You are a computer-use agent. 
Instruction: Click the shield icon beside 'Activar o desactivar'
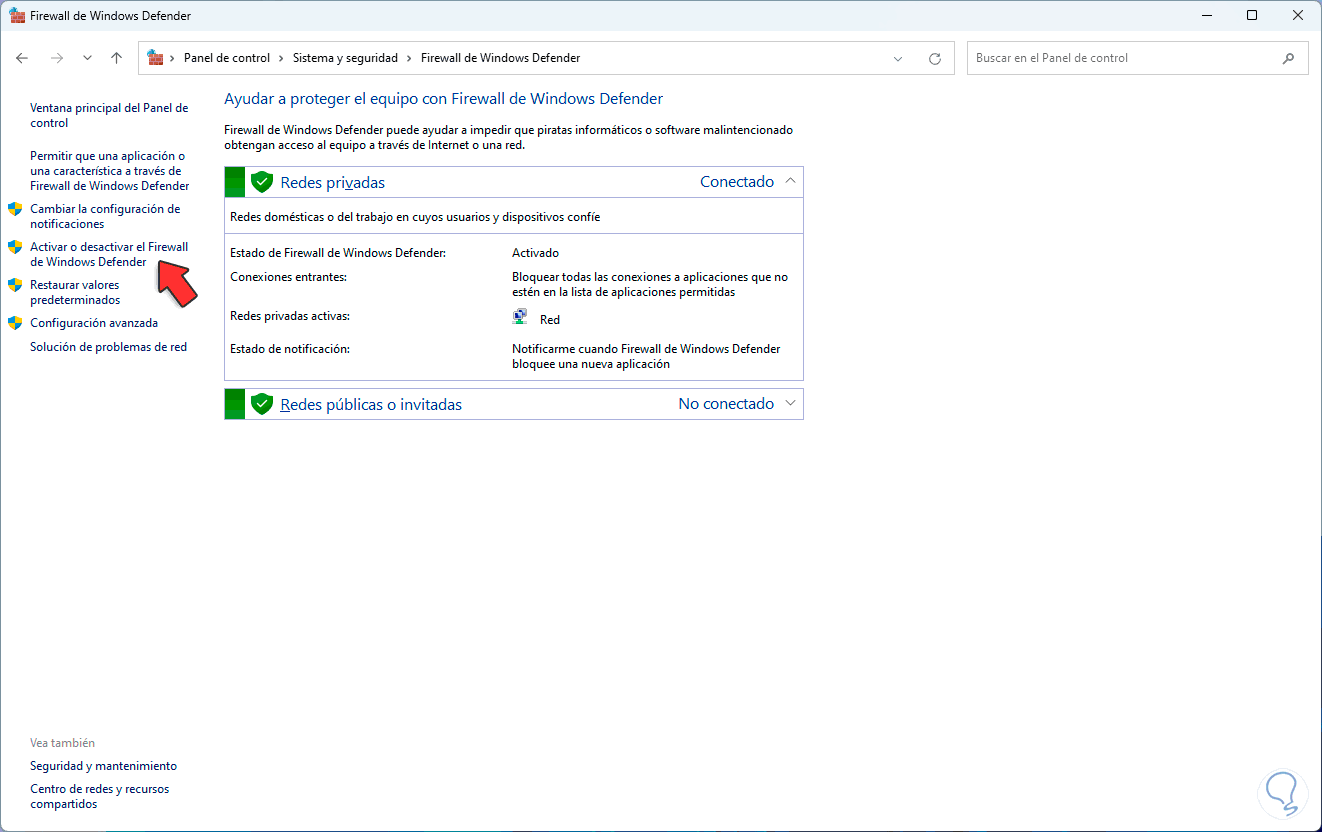15,247
